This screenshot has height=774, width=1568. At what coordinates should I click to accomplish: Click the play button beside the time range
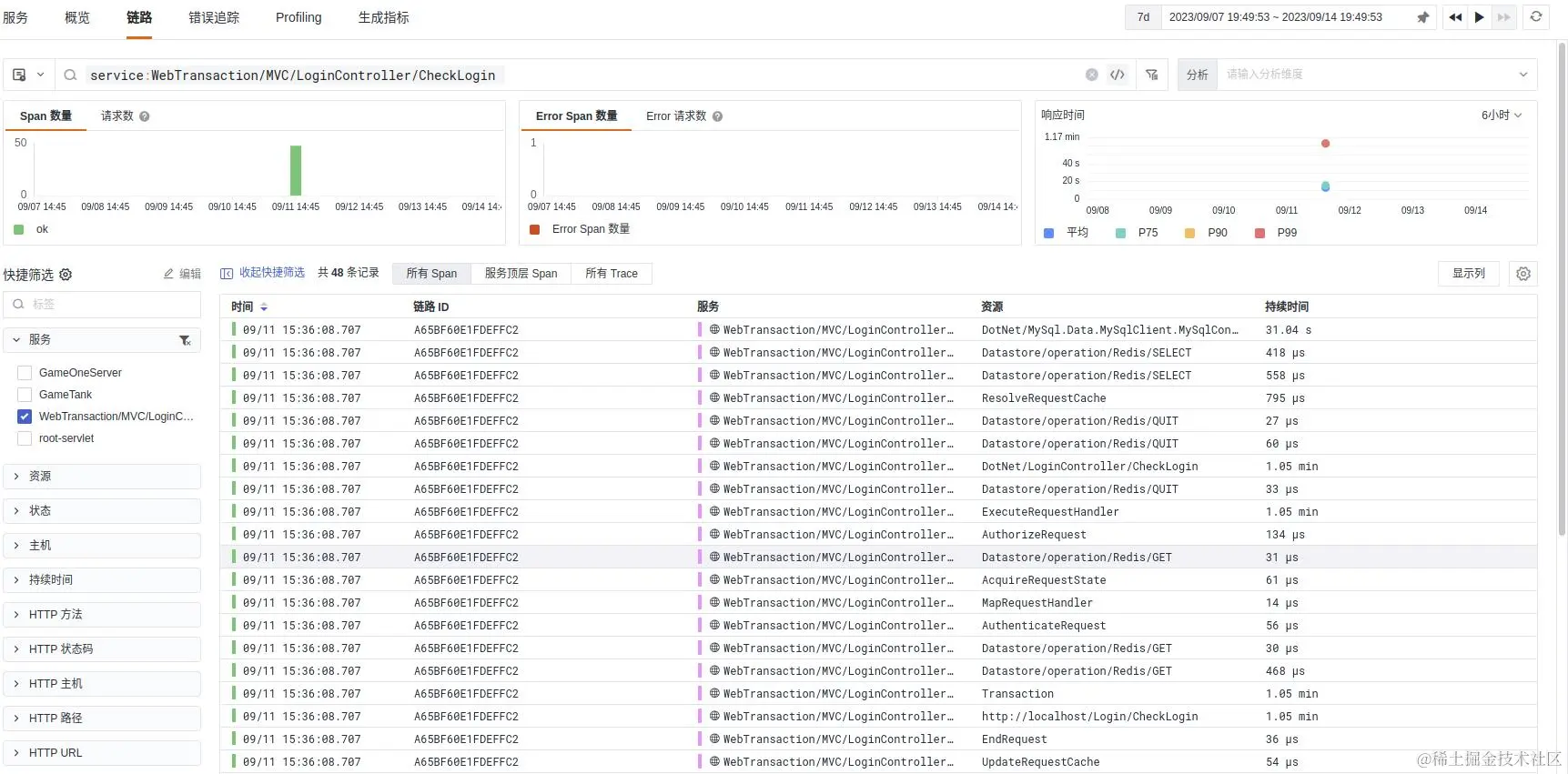[1480, 17]
